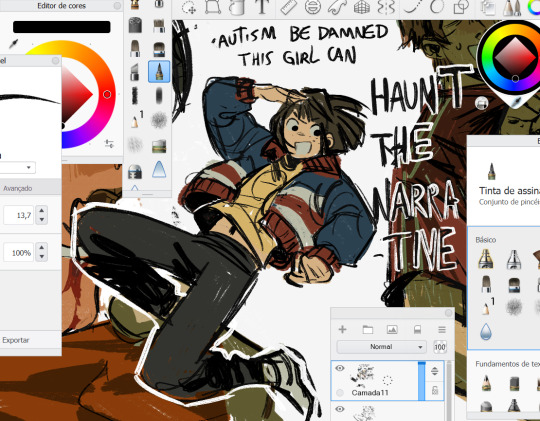Select the flat brush under Básico
This screenshot has width=540, height=421.
514,285
